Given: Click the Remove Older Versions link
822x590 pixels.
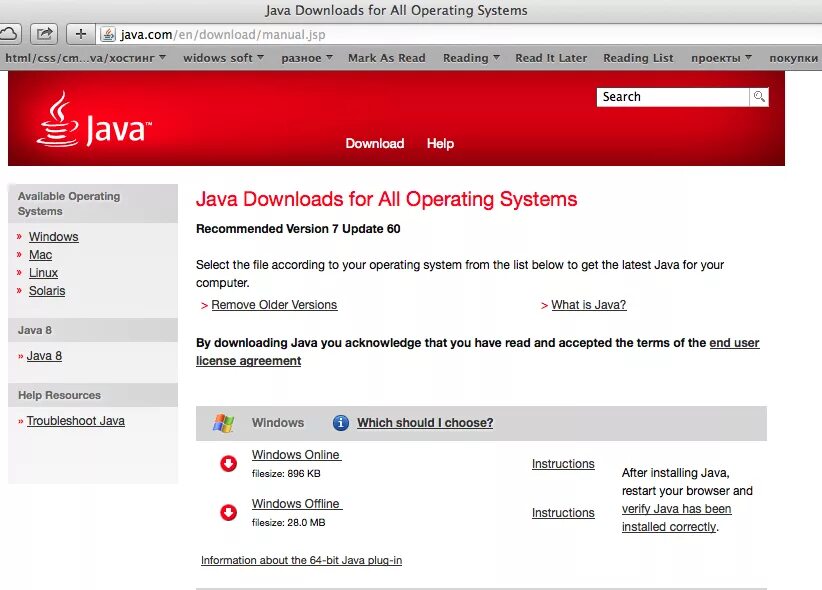Looking at the screenshot, I should (x=274, y=305).
